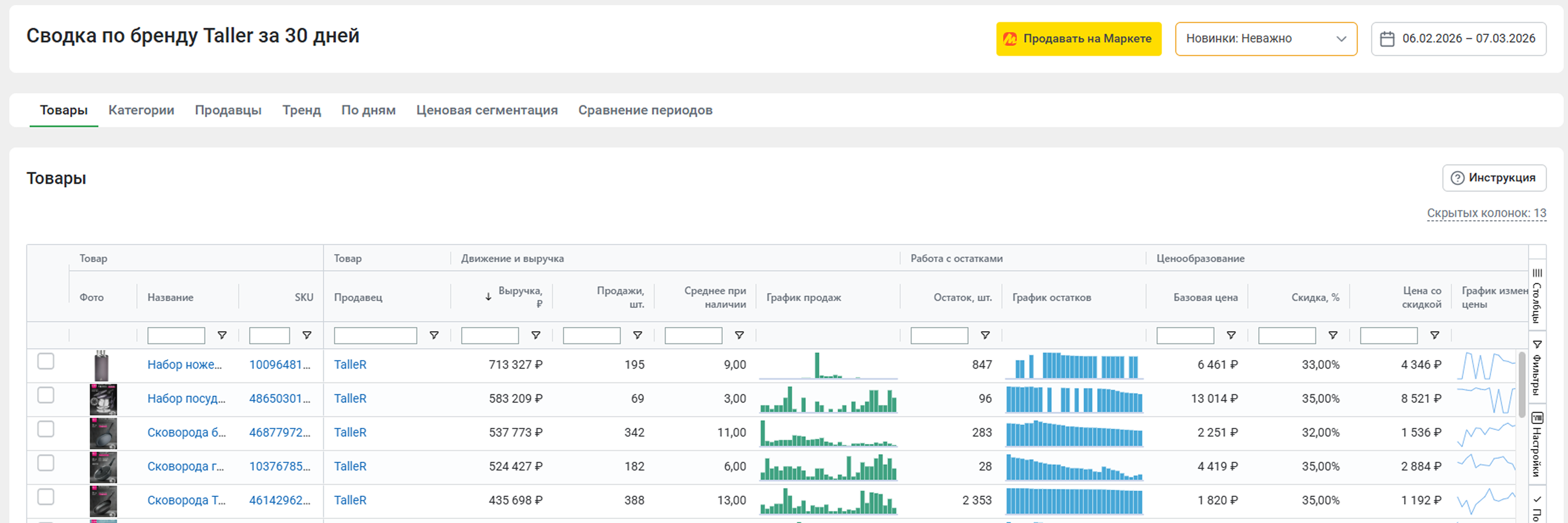Click the calendar icon in date range
This screenshot has width=1568, height=523.
point(1387,39)
